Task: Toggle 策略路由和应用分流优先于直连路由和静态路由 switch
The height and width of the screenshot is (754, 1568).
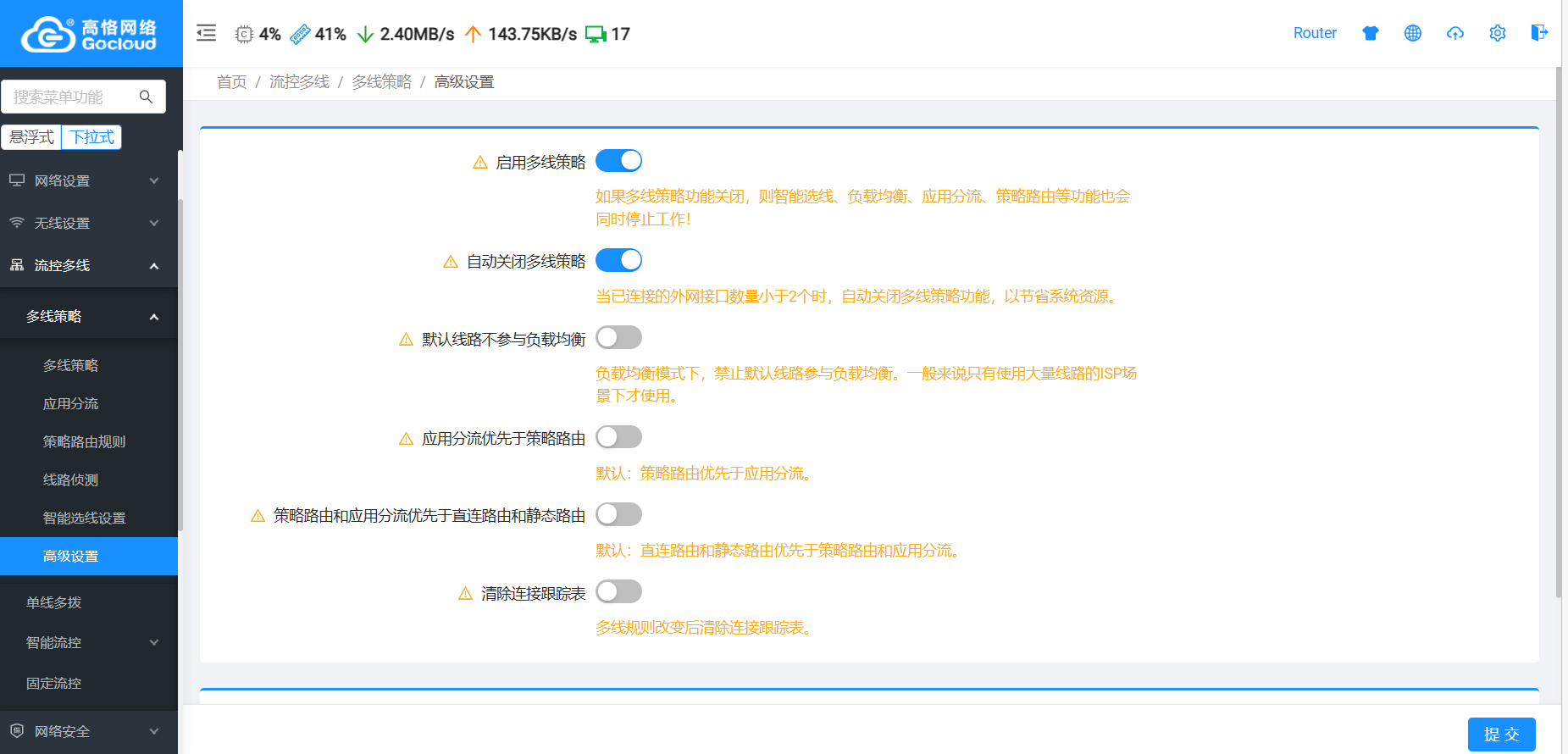Action: (x=618, y=514)
